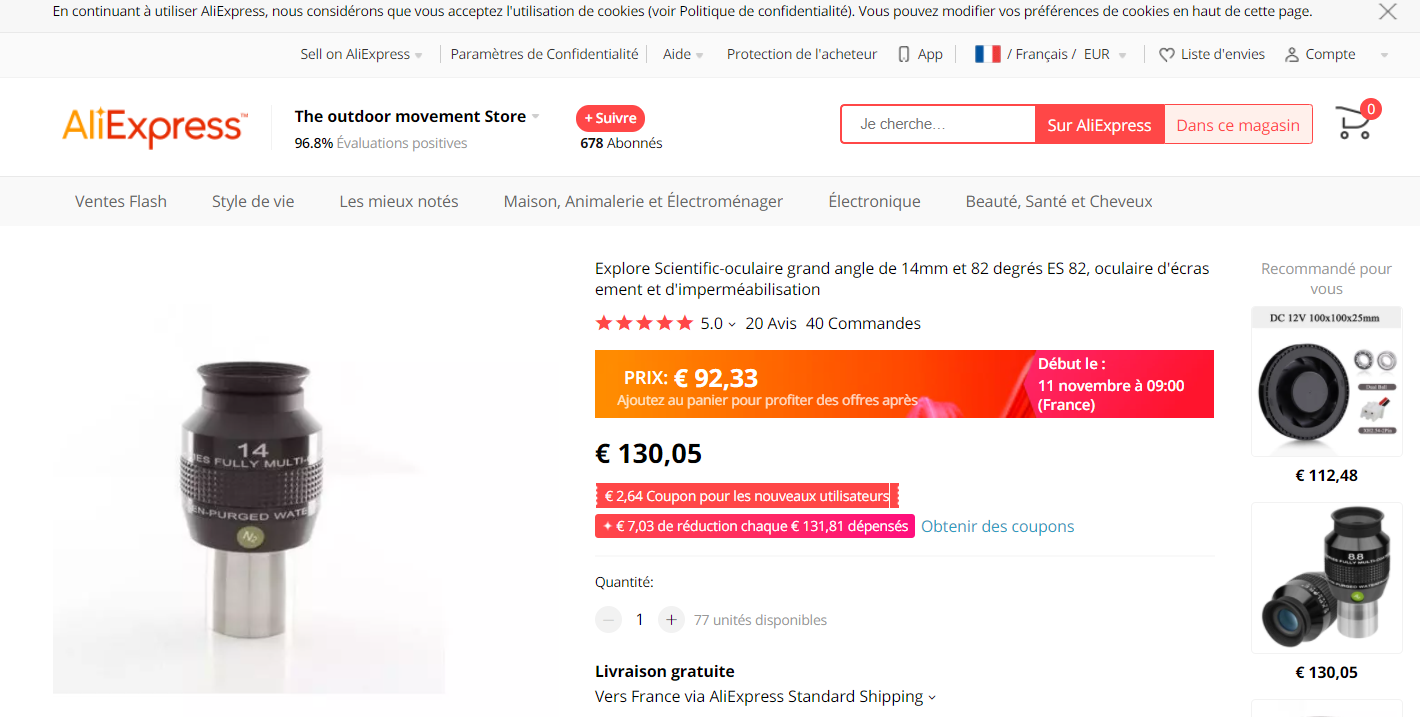Image resolution: width=1420 pixels, height=717 pixels.
Task: Open the recommended fan product thumbnail
Action: (x=1326, y=381)
